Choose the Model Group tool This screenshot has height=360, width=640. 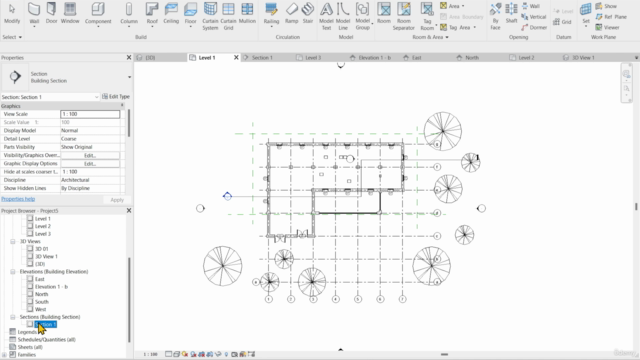tap(362, 16)
